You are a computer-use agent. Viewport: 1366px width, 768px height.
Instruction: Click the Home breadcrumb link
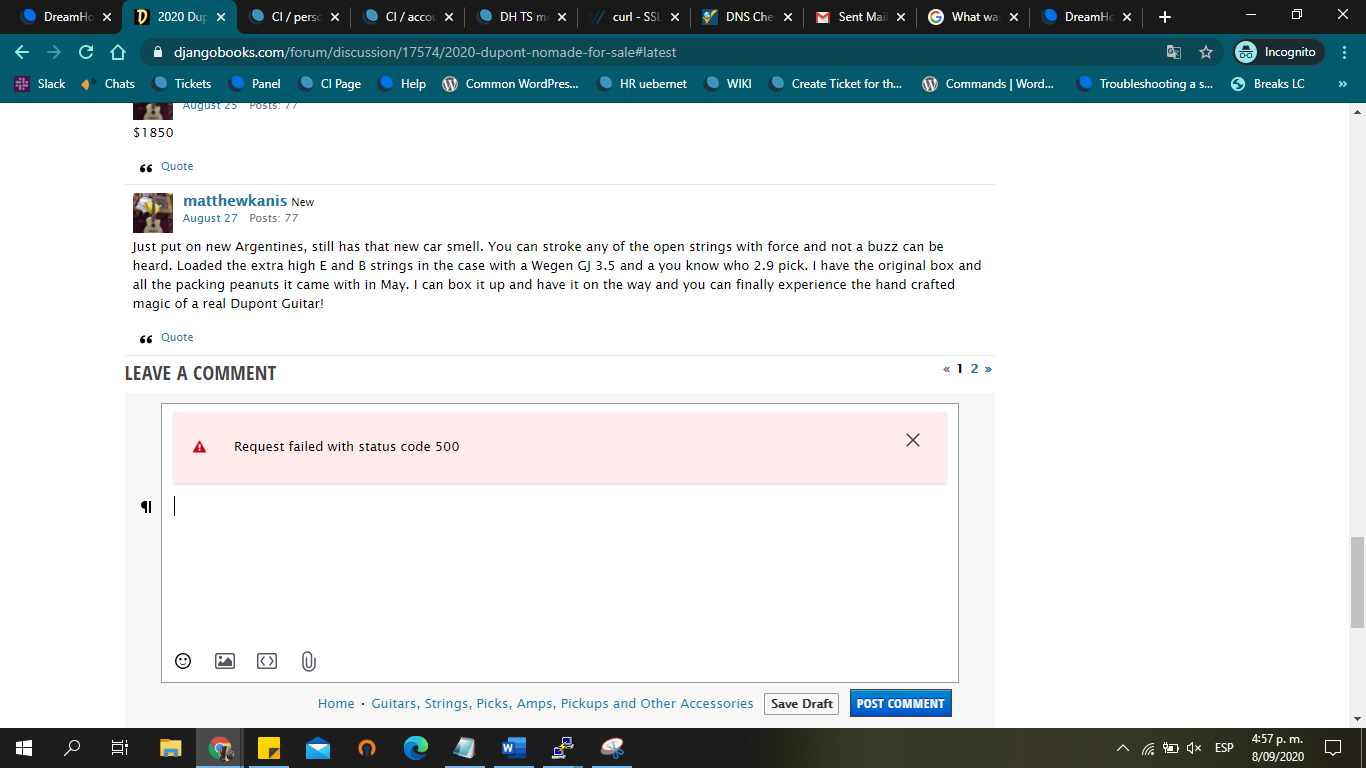point(336,703)
